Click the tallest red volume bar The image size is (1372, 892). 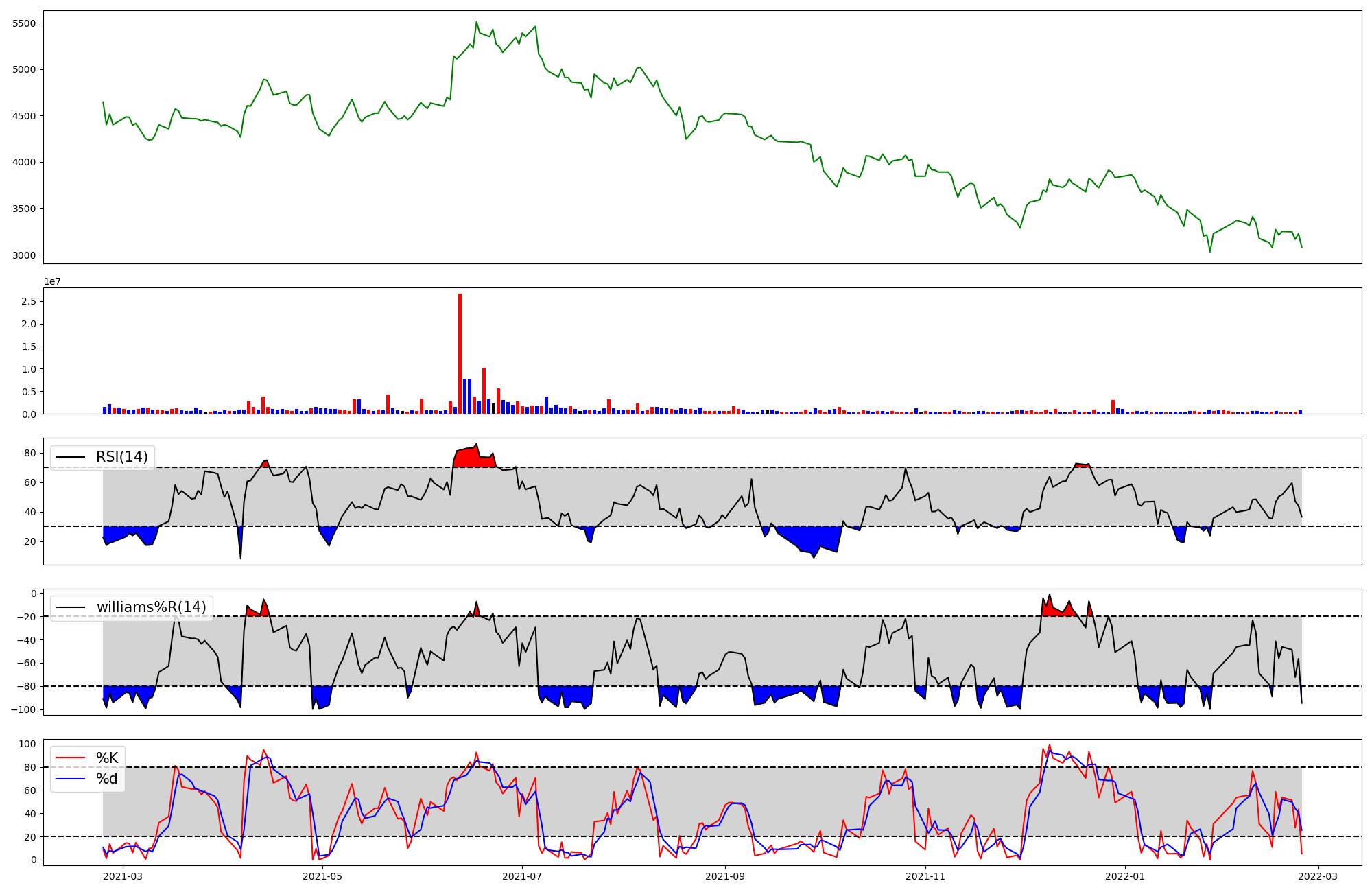(x=460, y=353)
